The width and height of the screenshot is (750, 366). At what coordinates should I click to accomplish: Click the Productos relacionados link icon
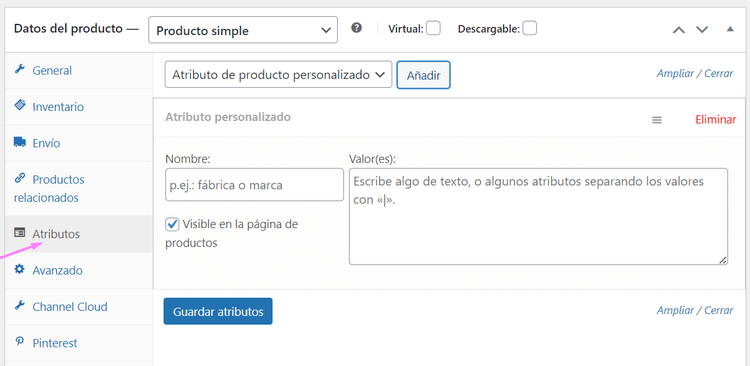20,178
